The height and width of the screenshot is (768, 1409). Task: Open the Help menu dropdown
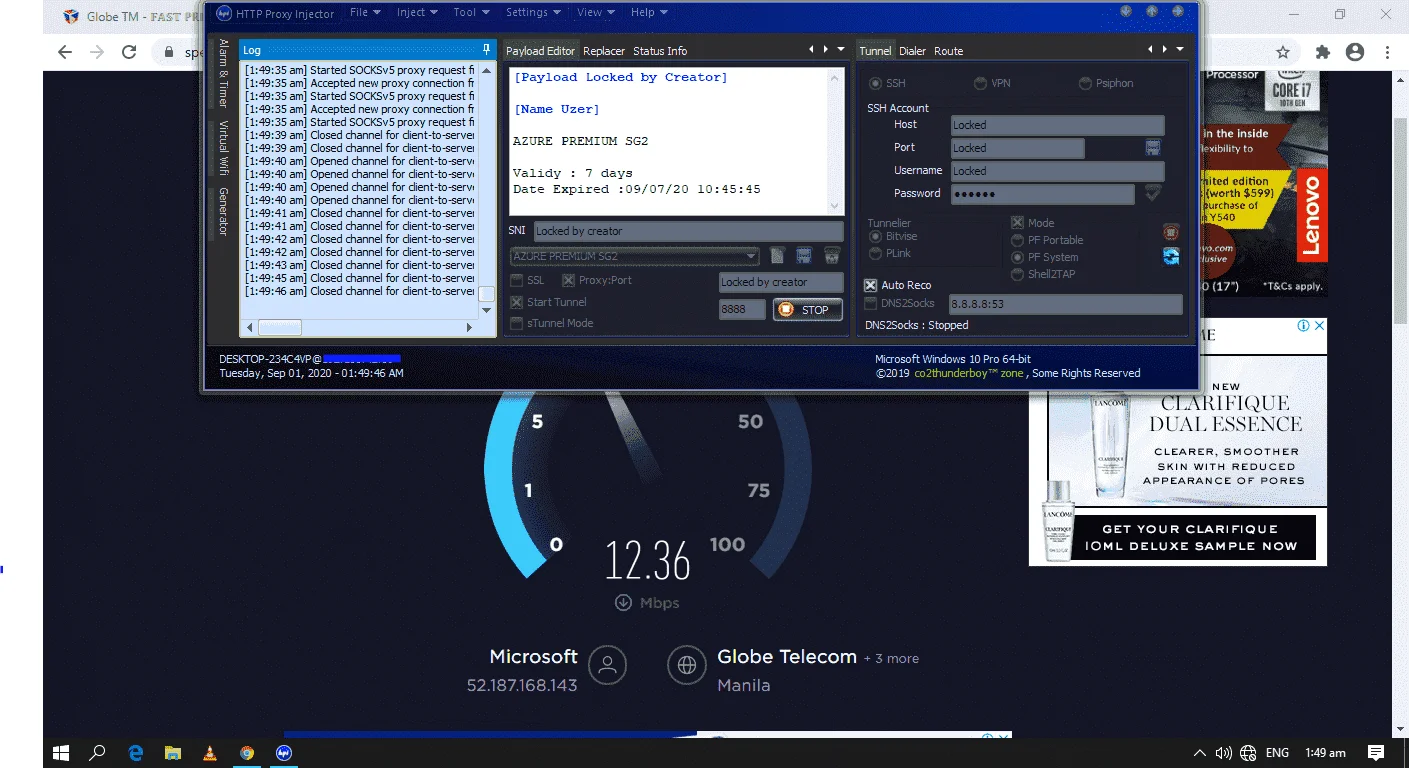(x=649, y=13)
